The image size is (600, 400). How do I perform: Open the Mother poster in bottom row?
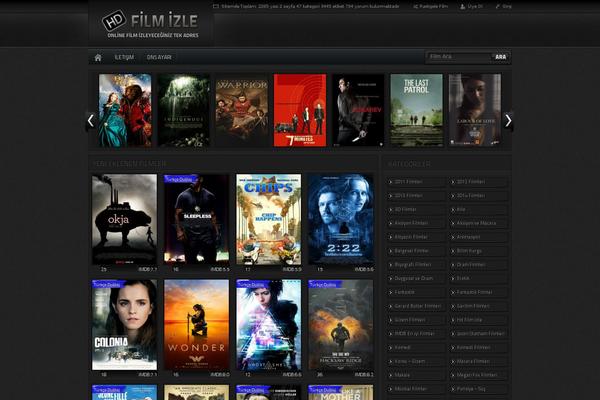pyautogui.click(x=341, y=393)
